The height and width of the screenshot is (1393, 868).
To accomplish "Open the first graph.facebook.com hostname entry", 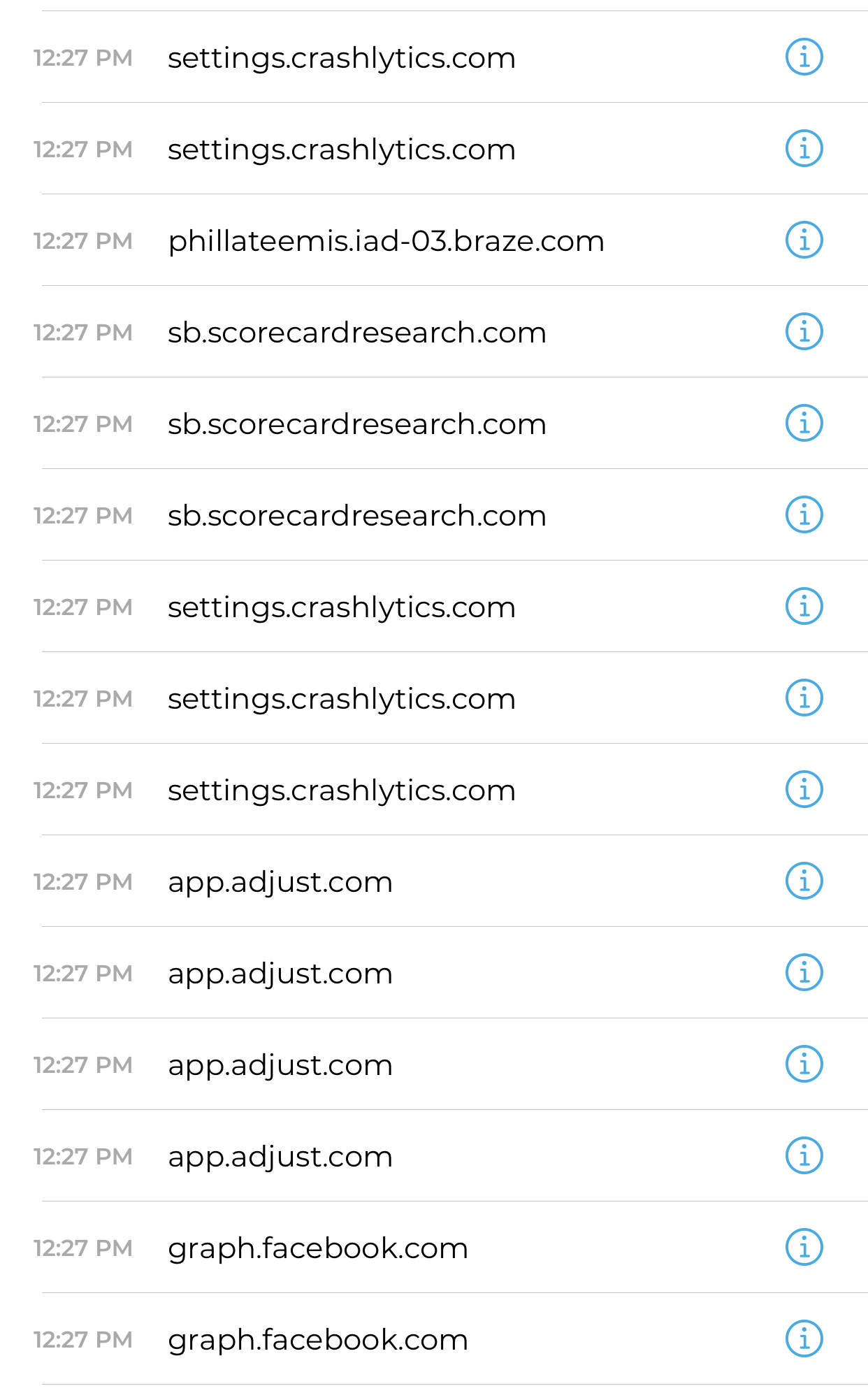I will (x=317, y=1248).
